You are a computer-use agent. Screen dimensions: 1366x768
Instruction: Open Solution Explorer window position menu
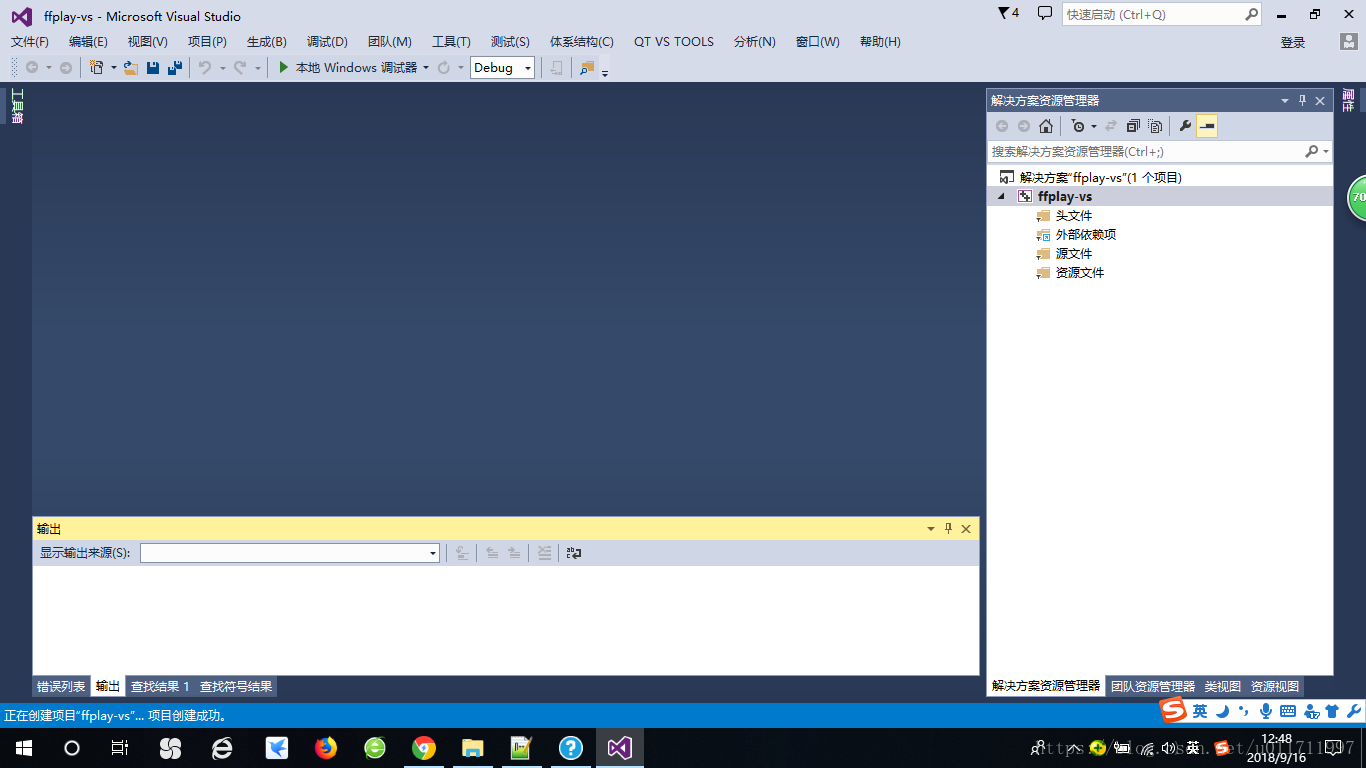(x=1285, y=101)
